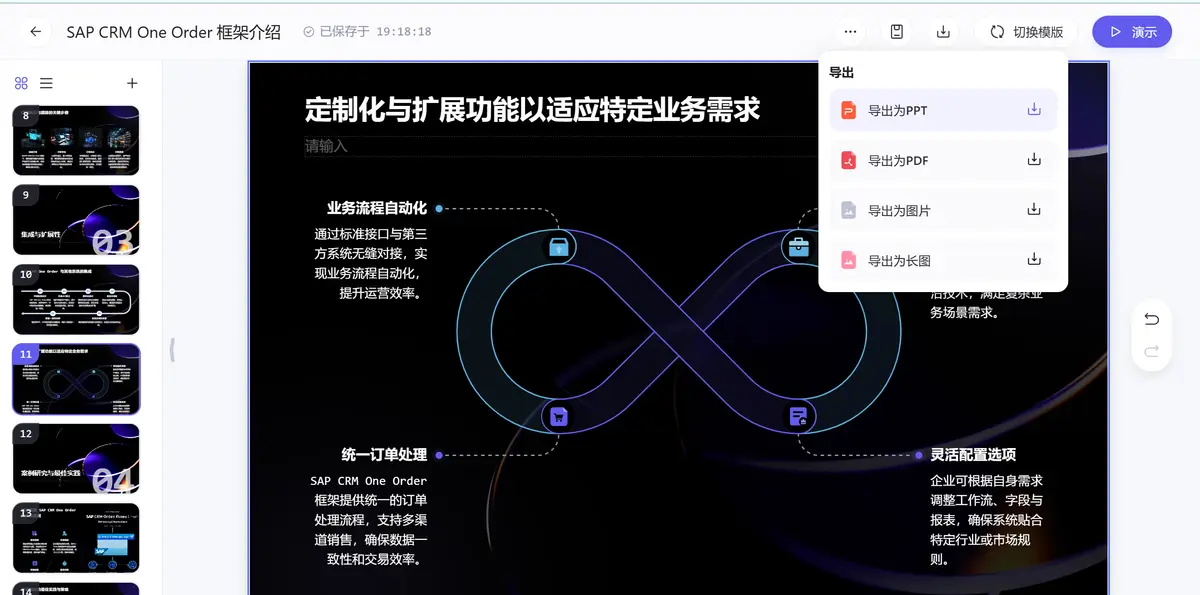Click the paragraph starting SAP CRM One Order 框架提供
The width and height of the screenshot is (1200, 595).
coord(369,520)
